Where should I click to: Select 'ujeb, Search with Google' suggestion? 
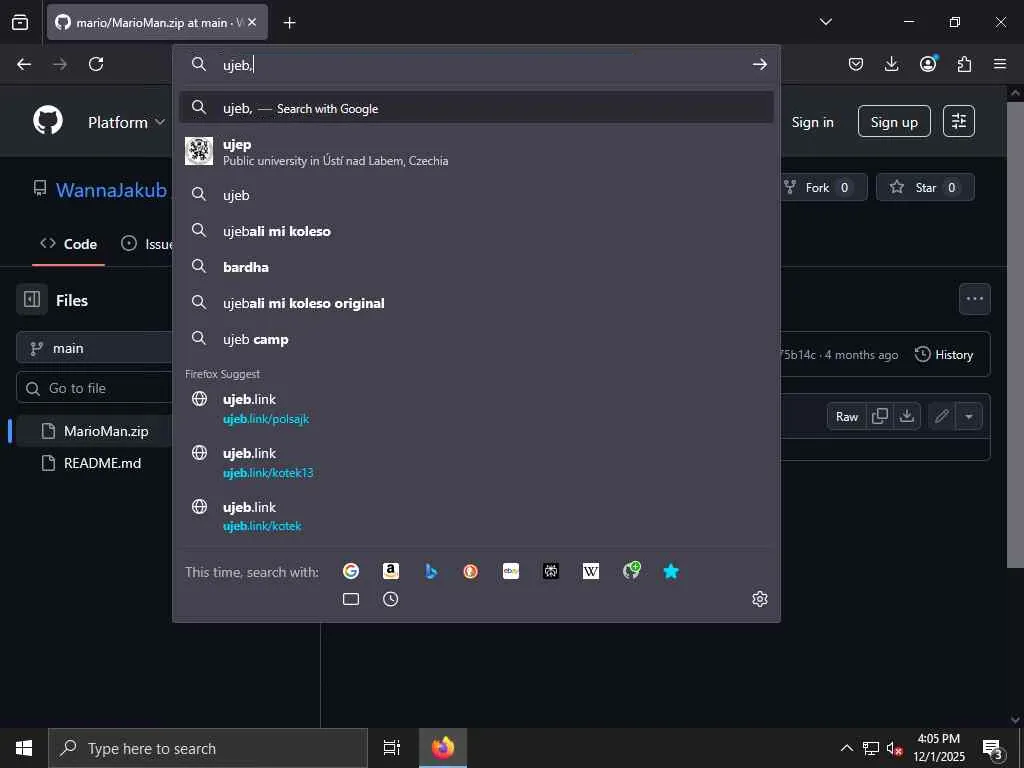[476, 108]
